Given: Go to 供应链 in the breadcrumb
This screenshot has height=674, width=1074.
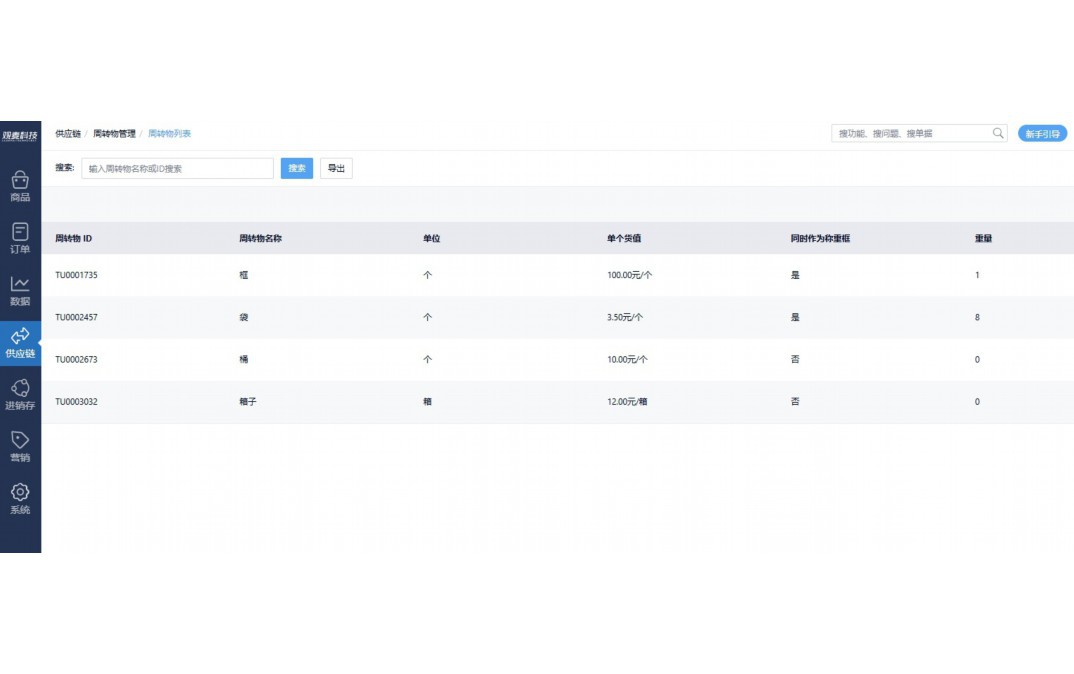Looking at the screenshot, I should coord(68,133).
